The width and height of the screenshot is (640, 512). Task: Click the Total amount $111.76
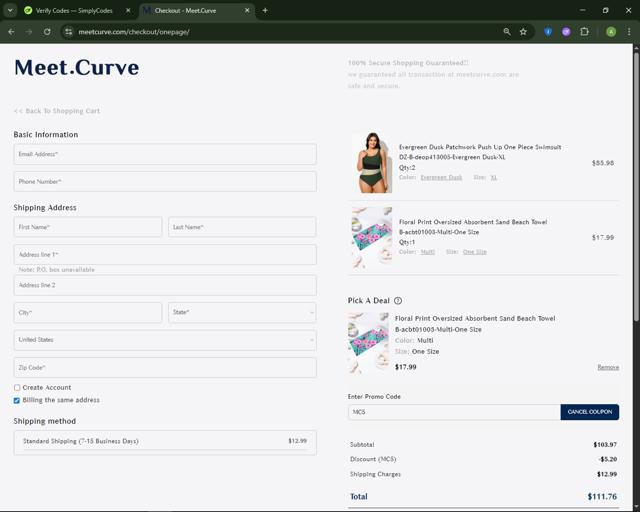tap(602, 497)
